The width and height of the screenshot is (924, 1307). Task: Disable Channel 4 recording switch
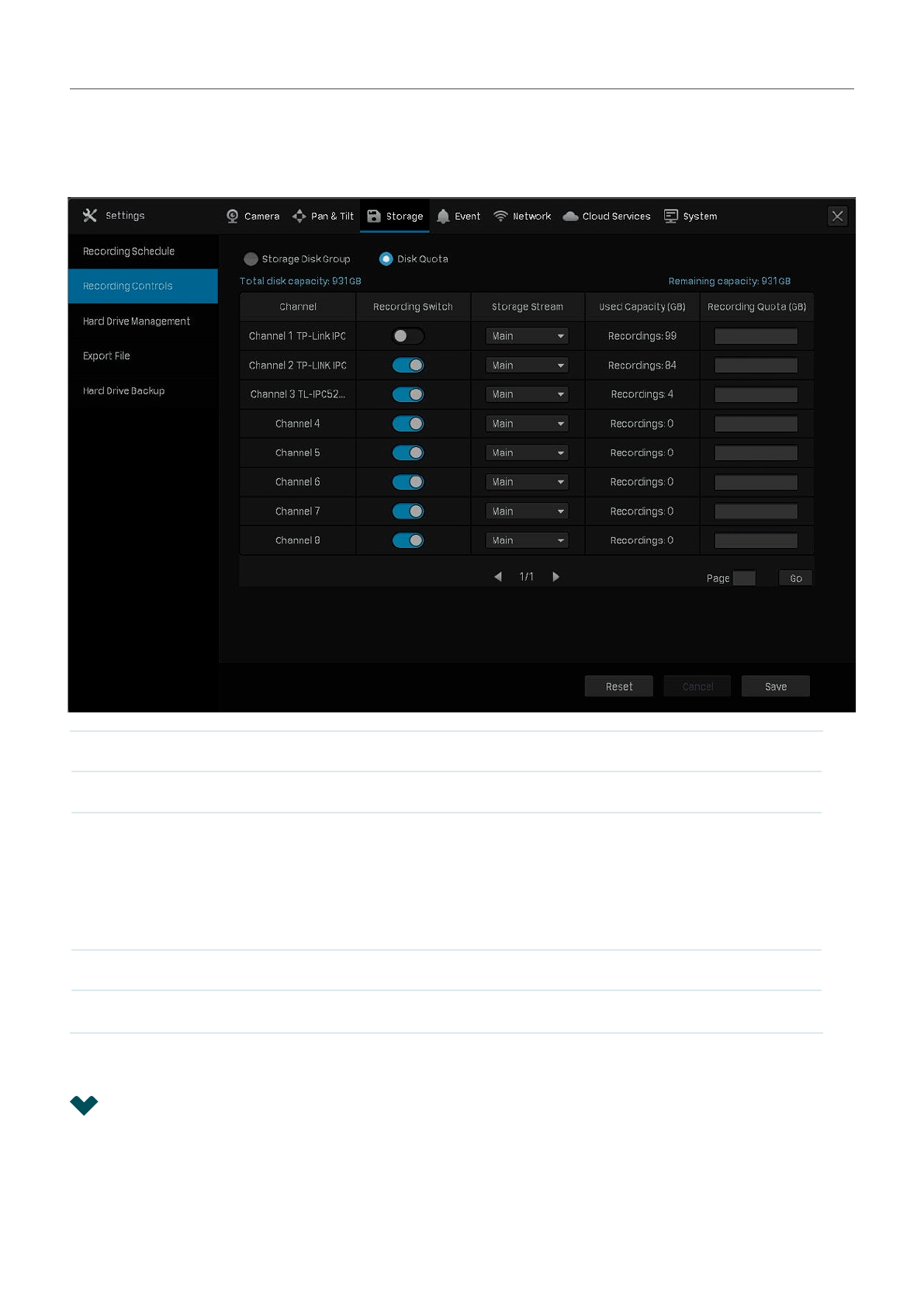click(x=408, y=424)
